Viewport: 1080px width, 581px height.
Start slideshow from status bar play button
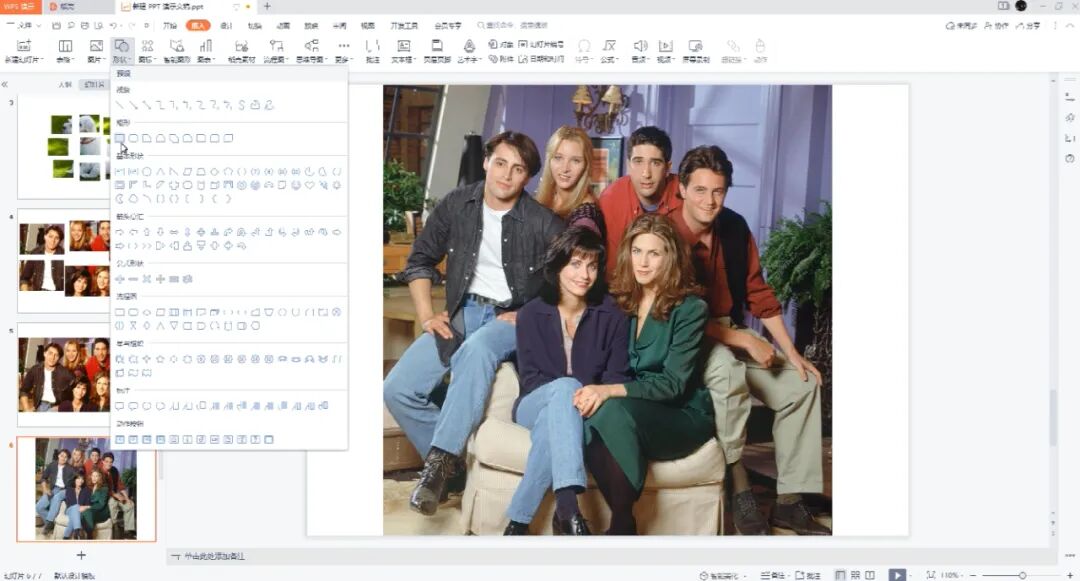(x=897, y=575)
